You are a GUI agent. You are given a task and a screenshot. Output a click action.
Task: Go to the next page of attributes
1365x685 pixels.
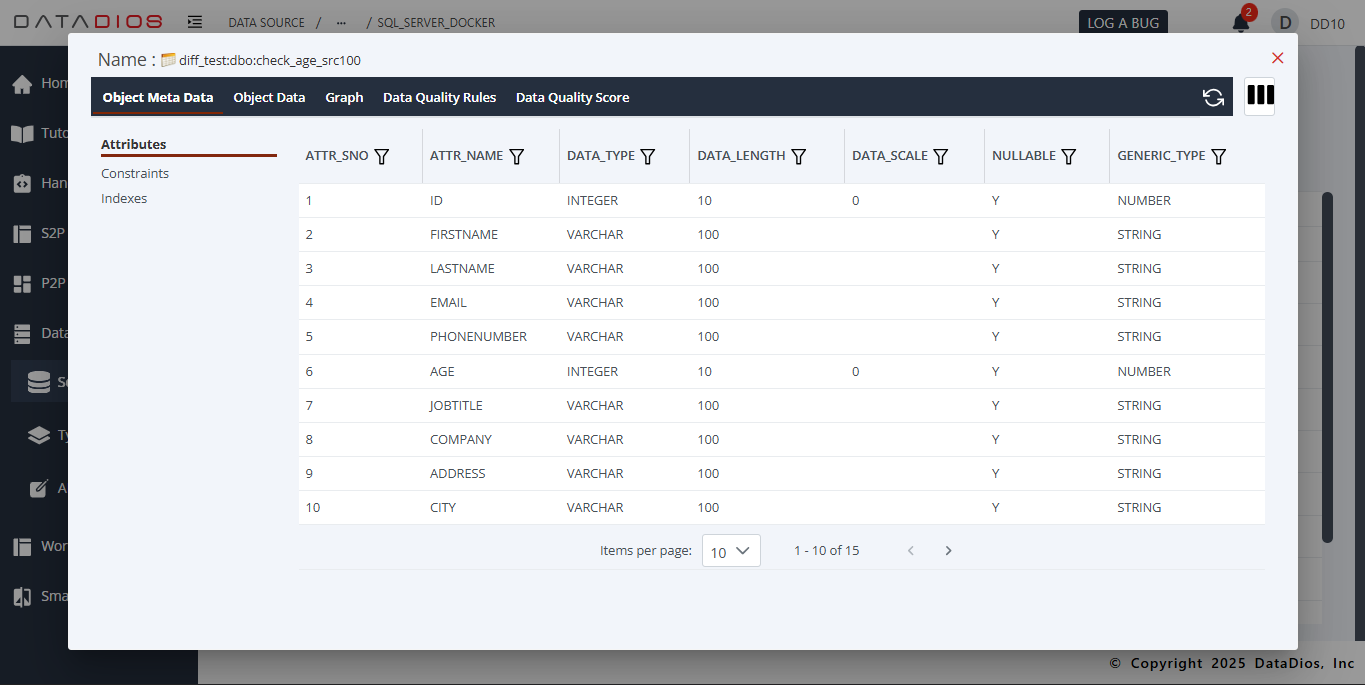coord(948,550)
